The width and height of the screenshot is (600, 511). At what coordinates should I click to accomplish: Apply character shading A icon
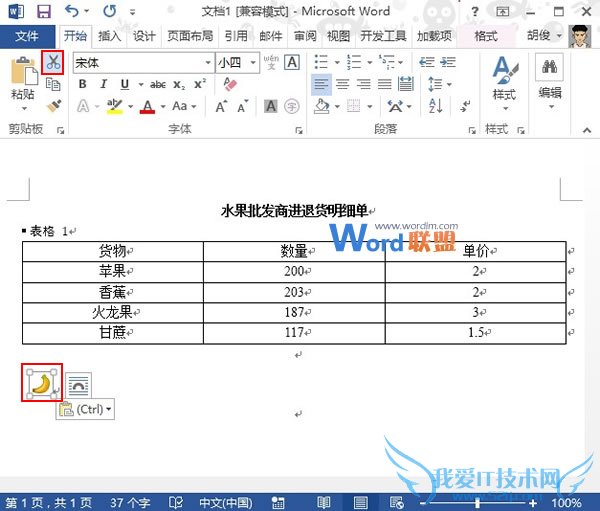tap(271, 106)
